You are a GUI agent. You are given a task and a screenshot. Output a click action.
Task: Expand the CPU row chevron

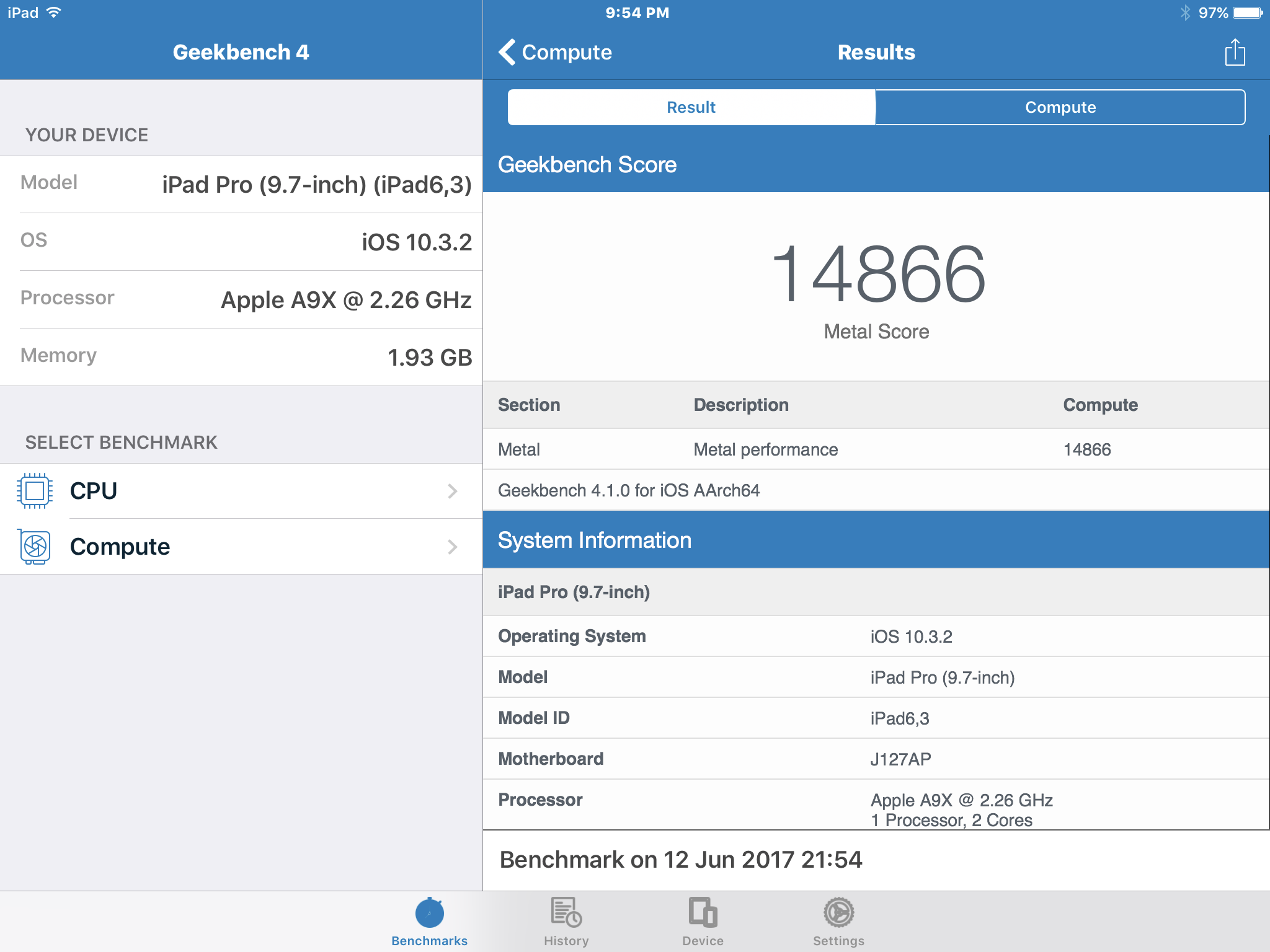(x=453, y=491)
